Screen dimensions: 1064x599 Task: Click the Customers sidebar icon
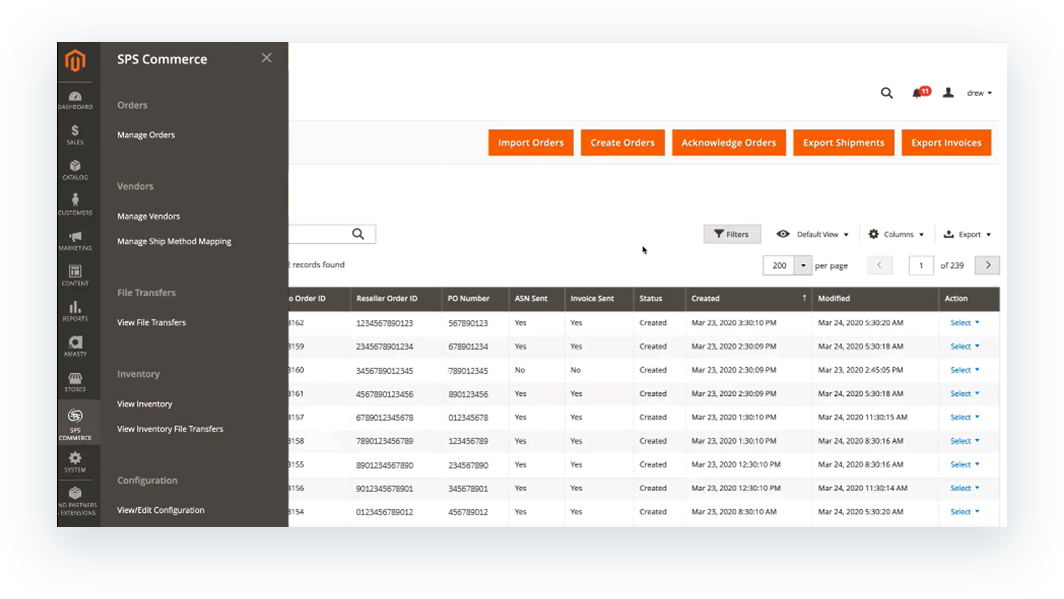click(76, 204)
